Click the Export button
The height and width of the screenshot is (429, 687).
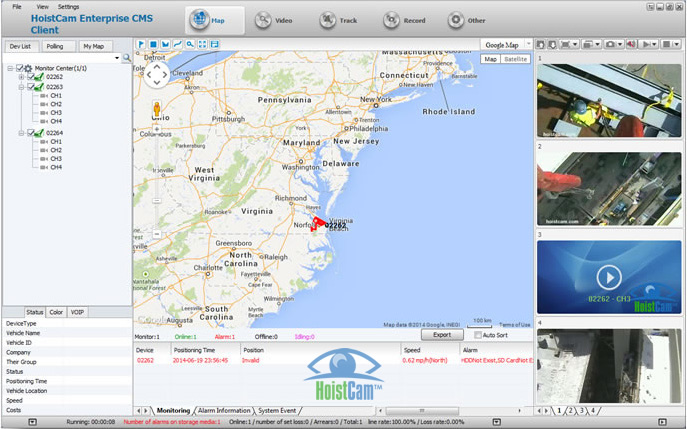[x=442, y=335]
